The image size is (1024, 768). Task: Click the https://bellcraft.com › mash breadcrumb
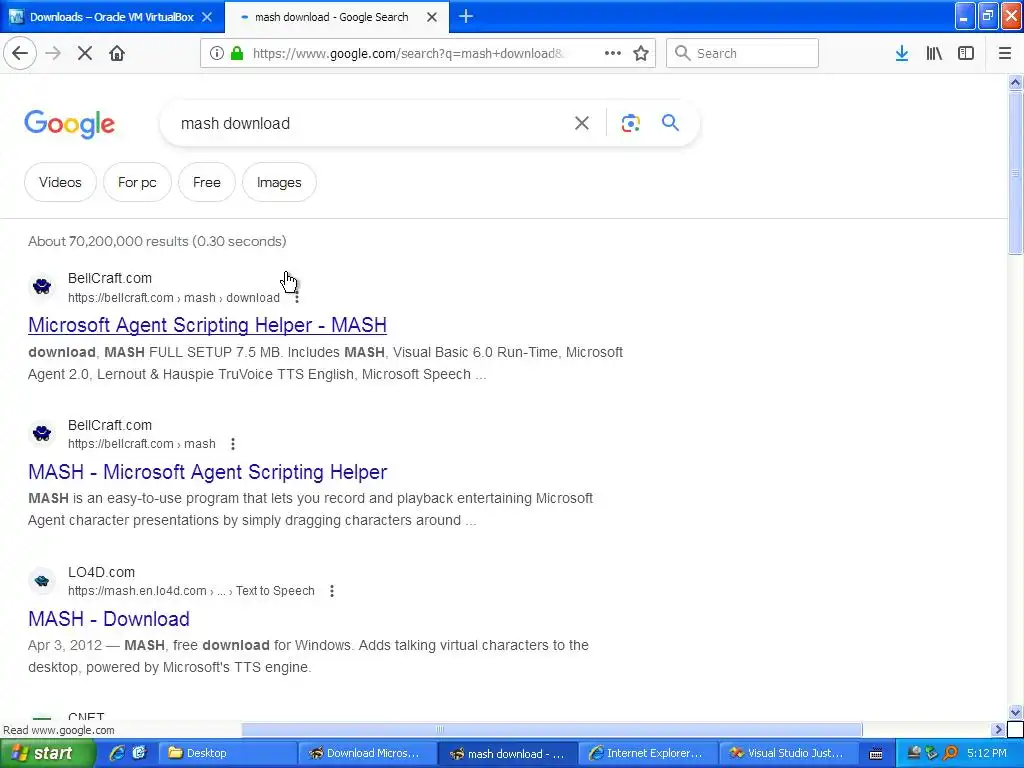(142, 444)
